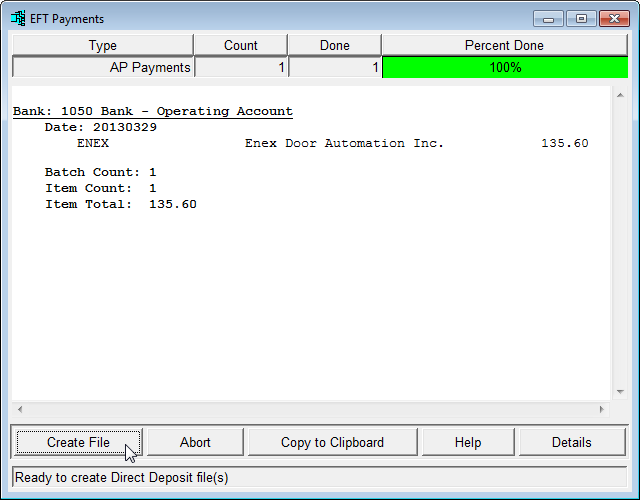Click the EFT Payments window icon
The image size is (640, 500).
tap(18, 18)
